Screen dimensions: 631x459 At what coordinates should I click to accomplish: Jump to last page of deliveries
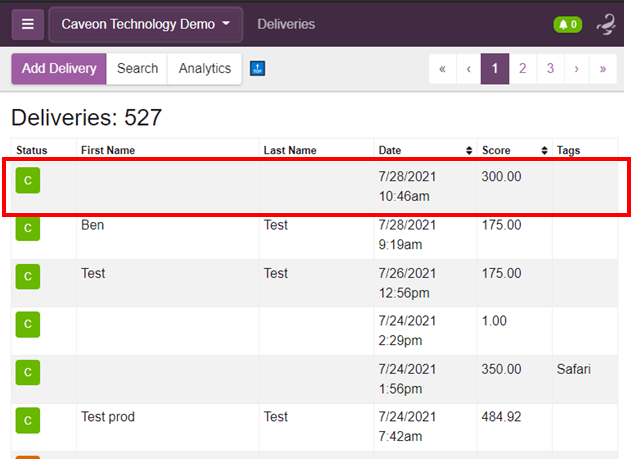603,69
